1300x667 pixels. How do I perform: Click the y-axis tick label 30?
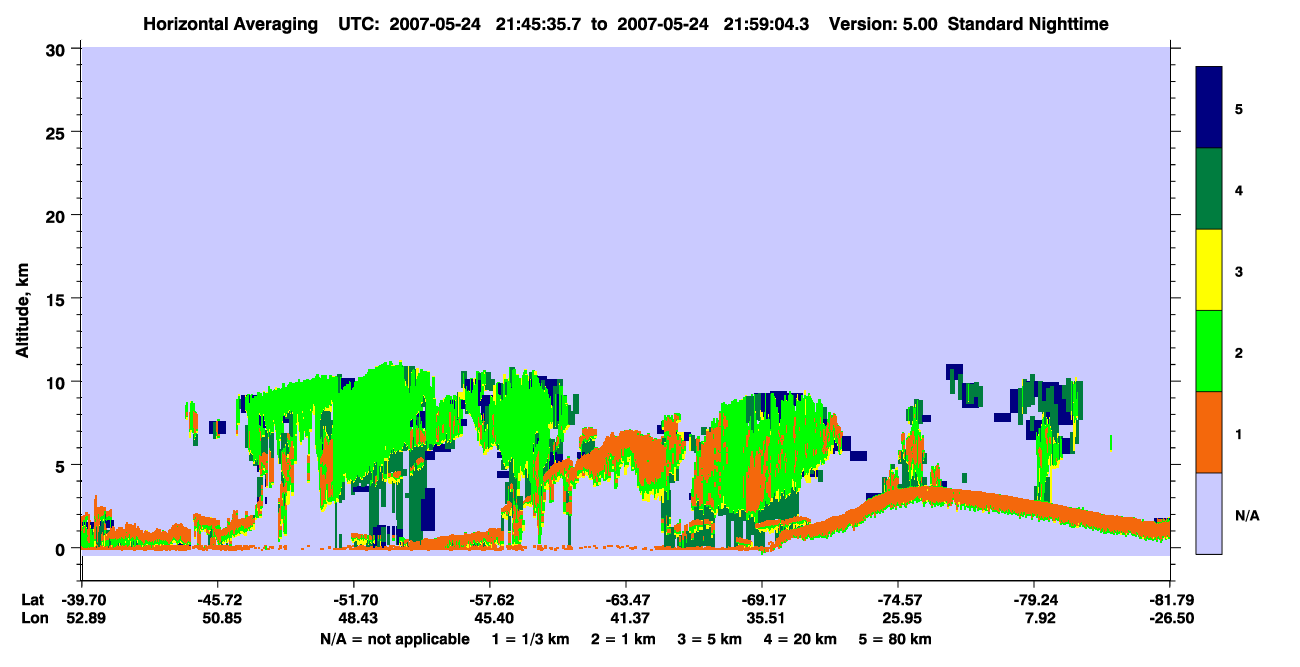click(58, 49)
